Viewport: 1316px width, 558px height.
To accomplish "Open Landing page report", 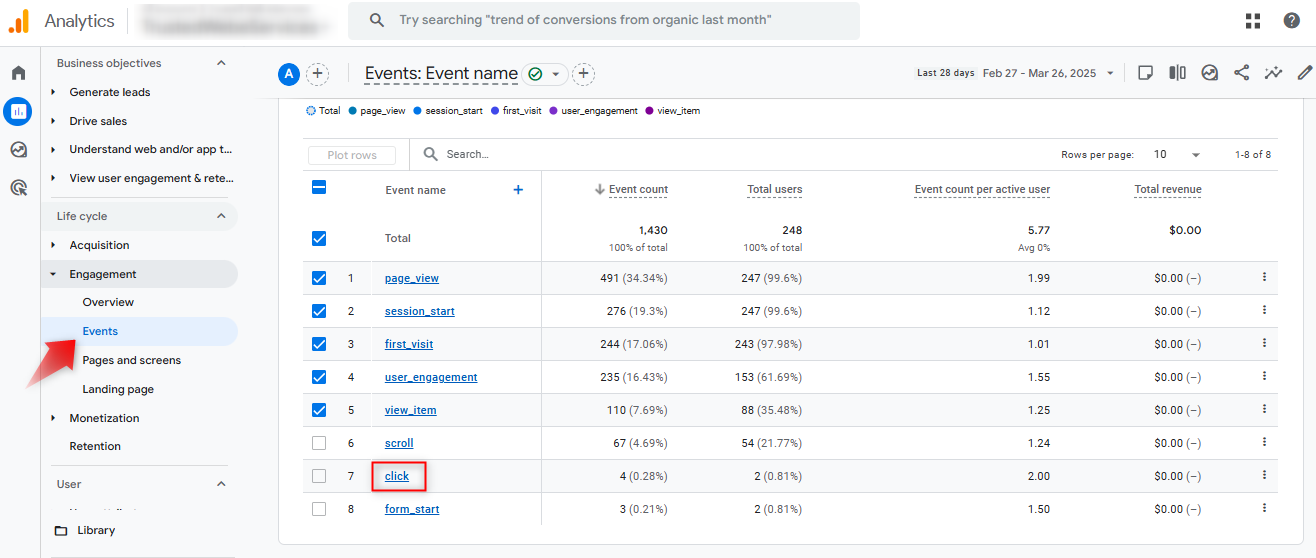I will 118,389.
